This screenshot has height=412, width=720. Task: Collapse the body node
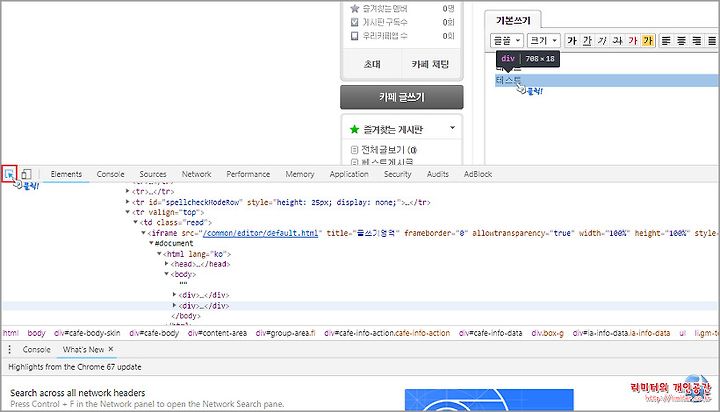pyautogui.click(x=167, y=274)
